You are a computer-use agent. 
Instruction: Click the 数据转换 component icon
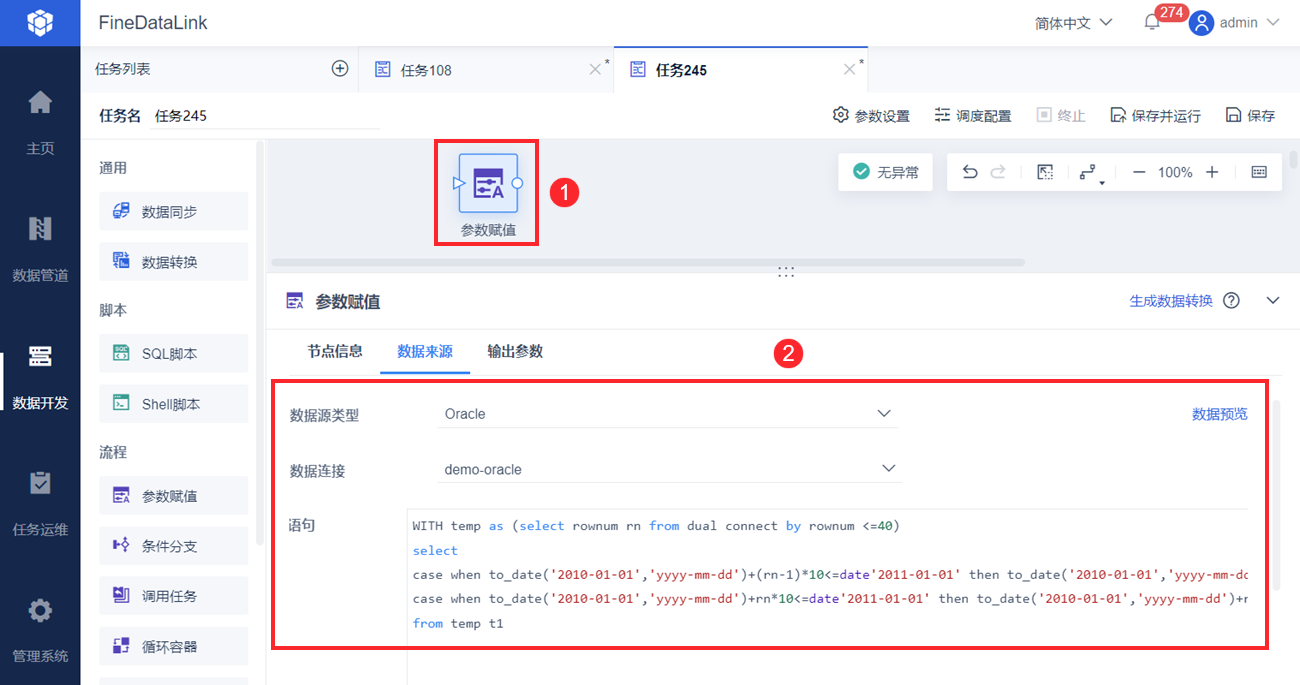pos(121,261)
